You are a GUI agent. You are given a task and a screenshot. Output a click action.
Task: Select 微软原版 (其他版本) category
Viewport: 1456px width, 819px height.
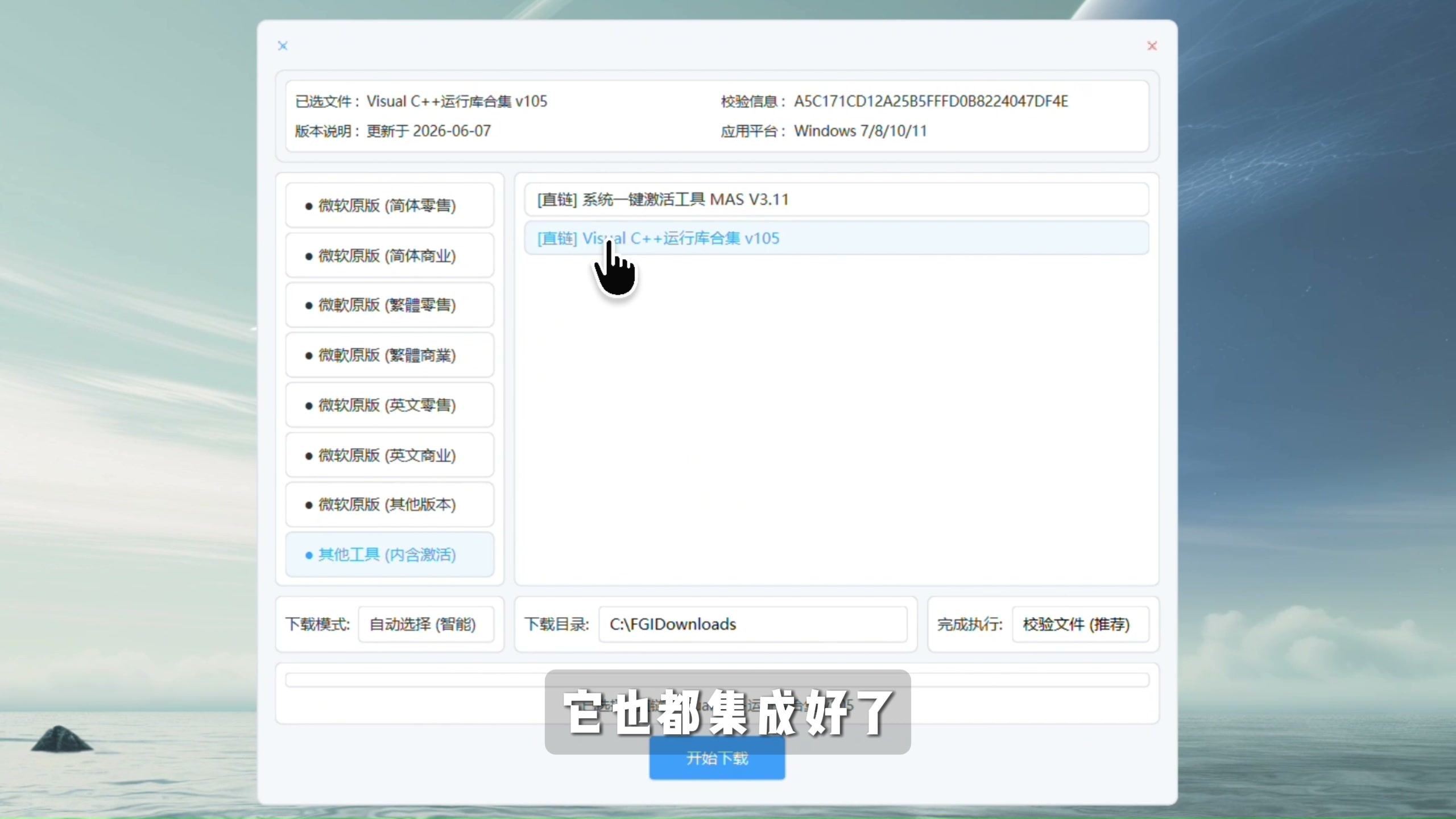tap(390, 504)
